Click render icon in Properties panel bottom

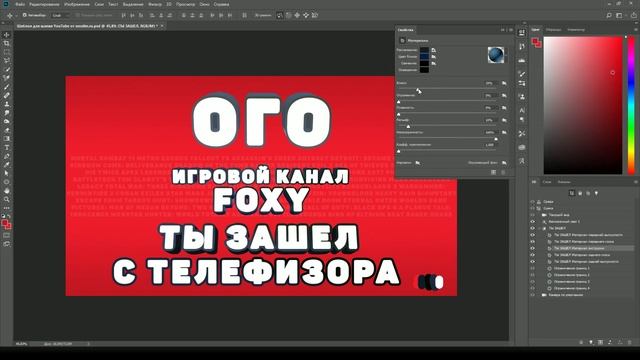click(x=493, y=173)
